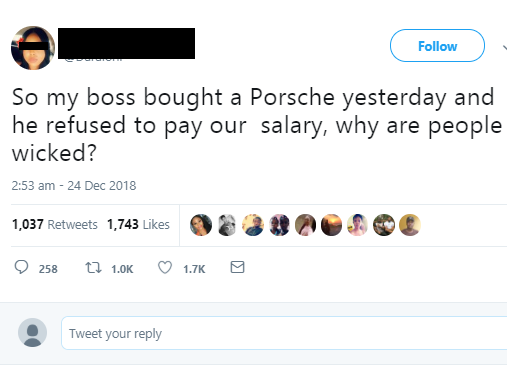Open the tweet author's profile picture

click(33, 48)
